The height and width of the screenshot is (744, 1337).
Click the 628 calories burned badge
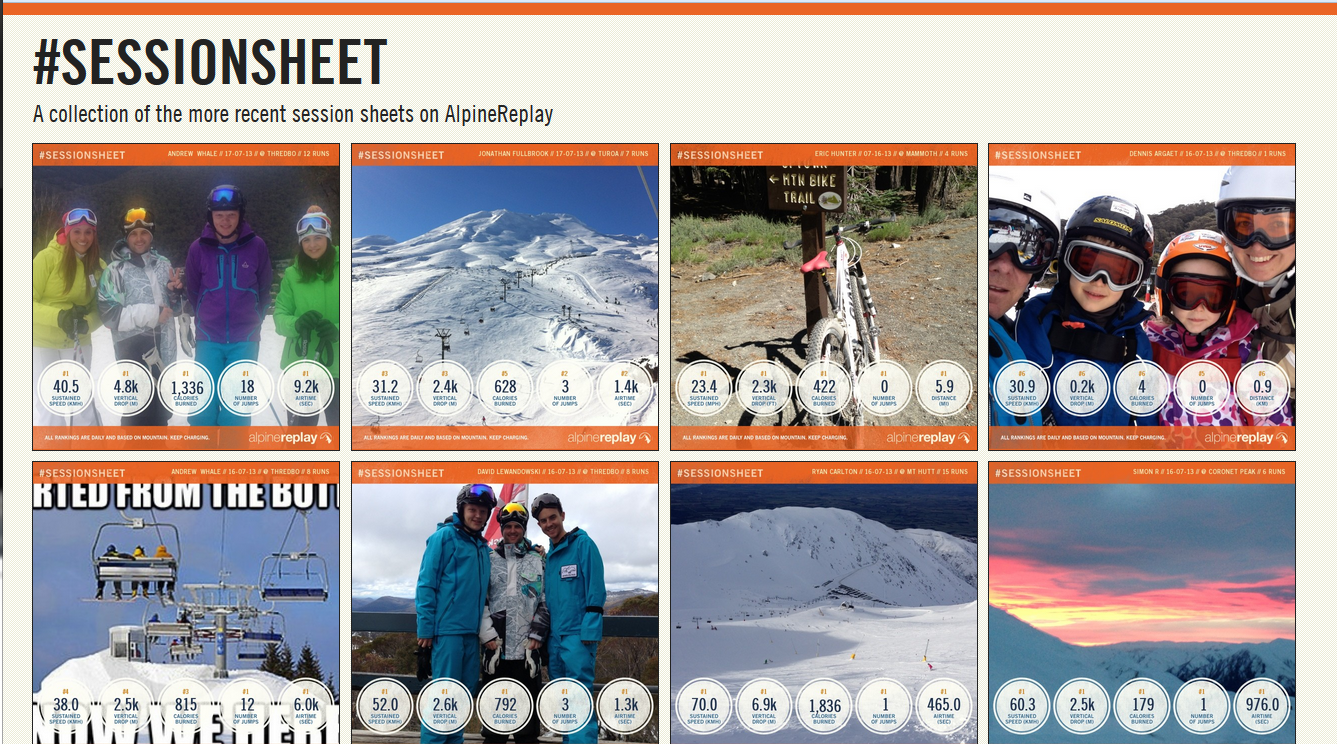505,388
